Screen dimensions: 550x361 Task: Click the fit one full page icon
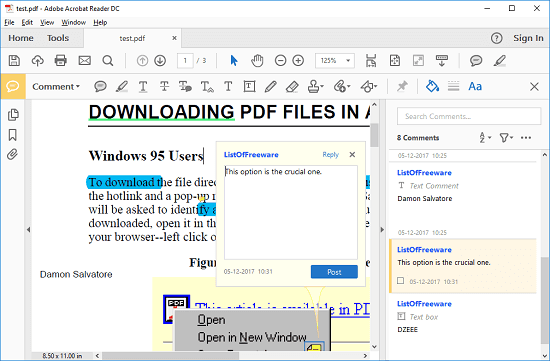(x=395, y=61)
